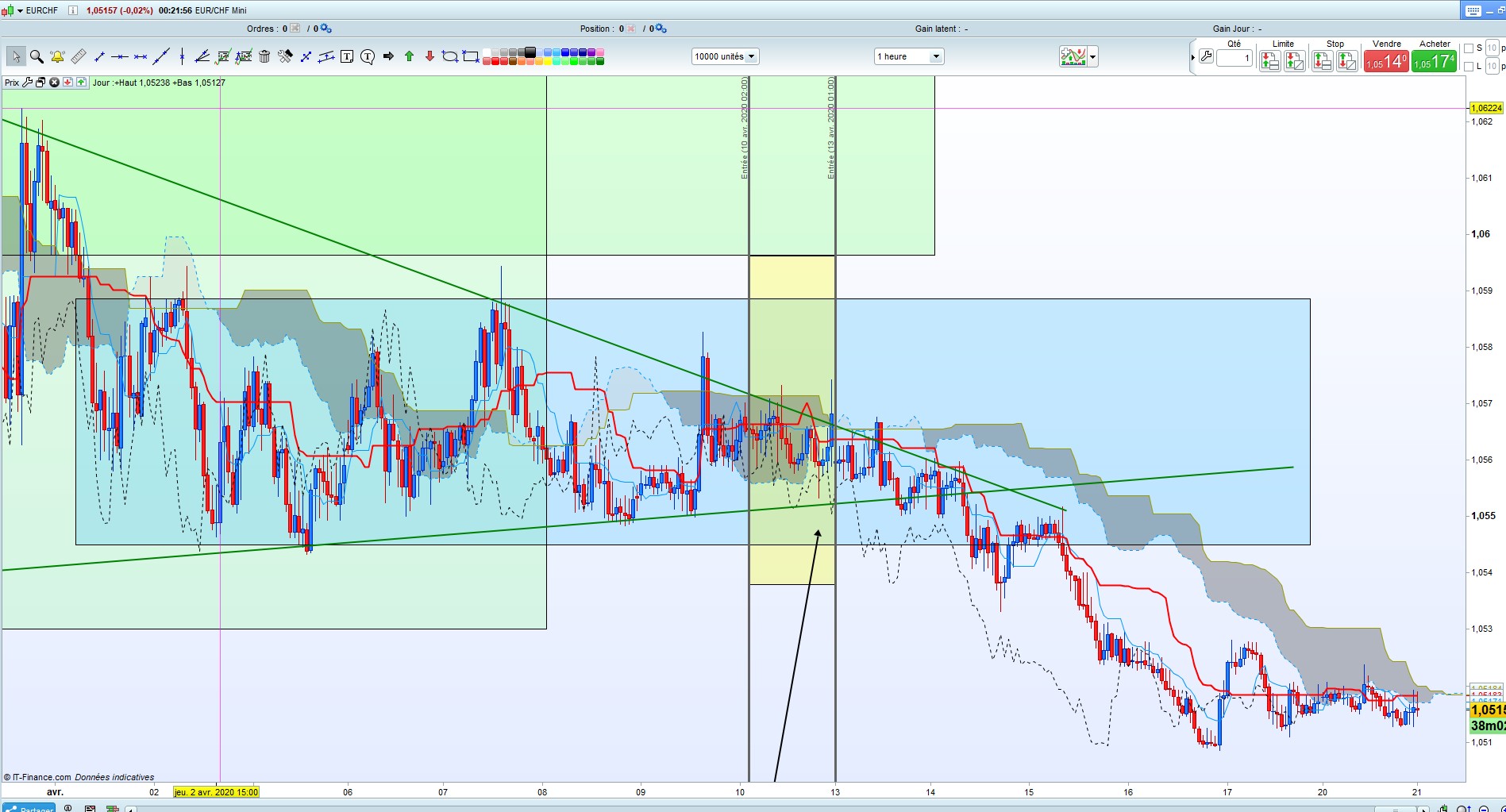Screen dimensions: 1506x812
Task: Tick the S stop checkbox
Action: coord(1469,48)
